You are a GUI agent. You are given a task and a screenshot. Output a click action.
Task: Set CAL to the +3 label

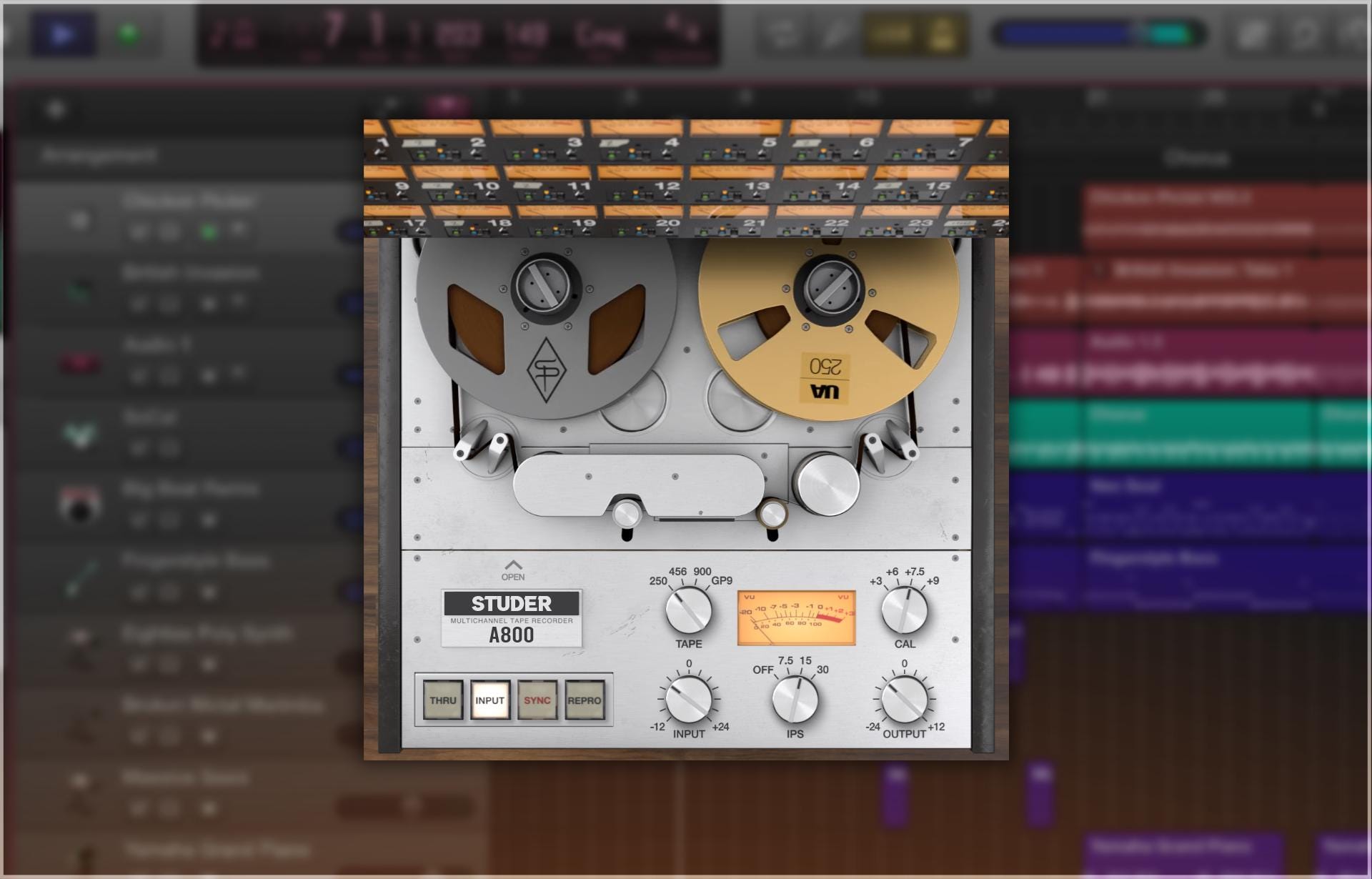876,581
